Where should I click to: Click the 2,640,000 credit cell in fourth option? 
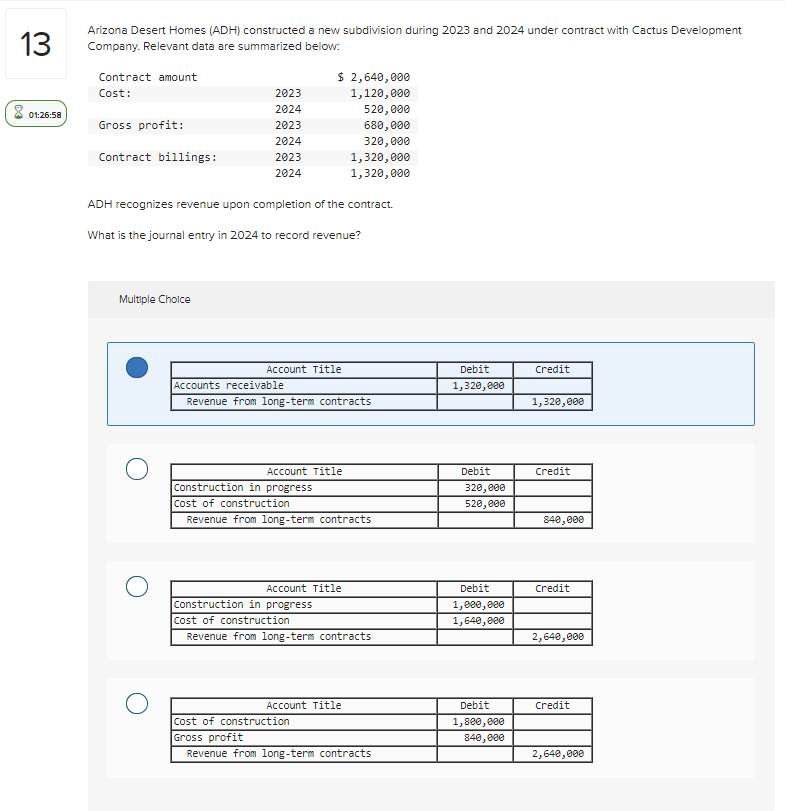552,754
